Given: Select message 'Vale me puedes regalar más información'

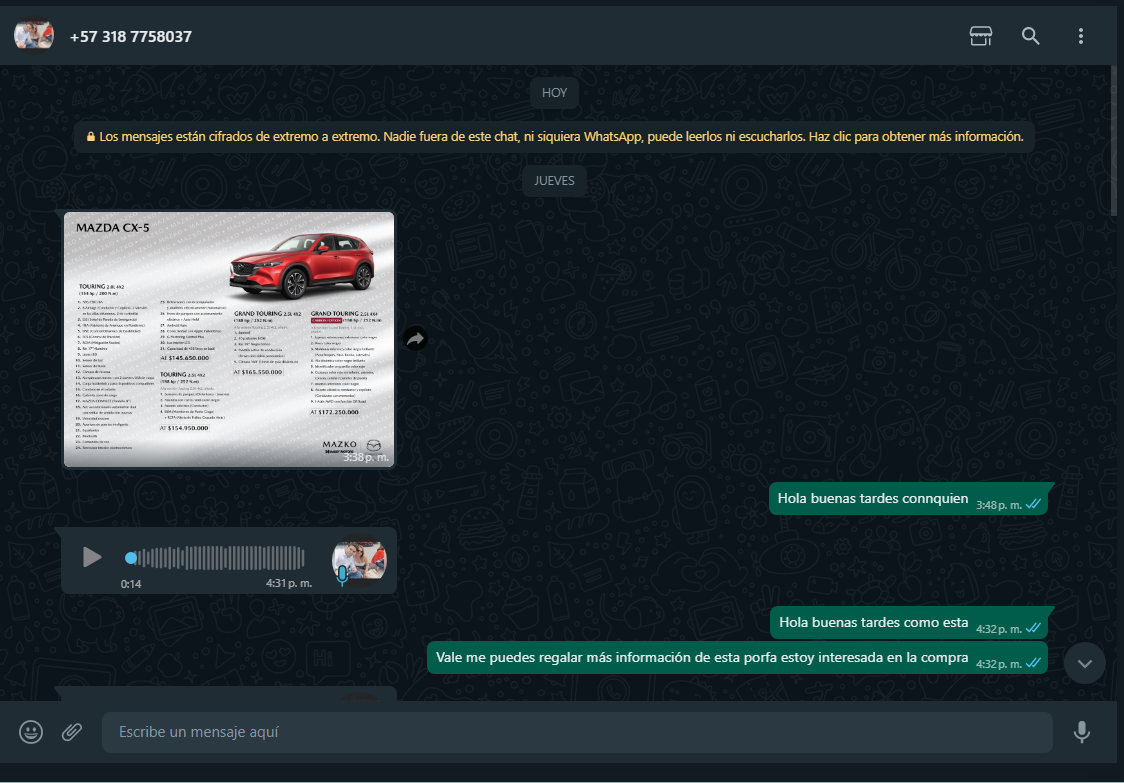Looking at the screenshot, I should pyautogui.click(x=737, y=658).
